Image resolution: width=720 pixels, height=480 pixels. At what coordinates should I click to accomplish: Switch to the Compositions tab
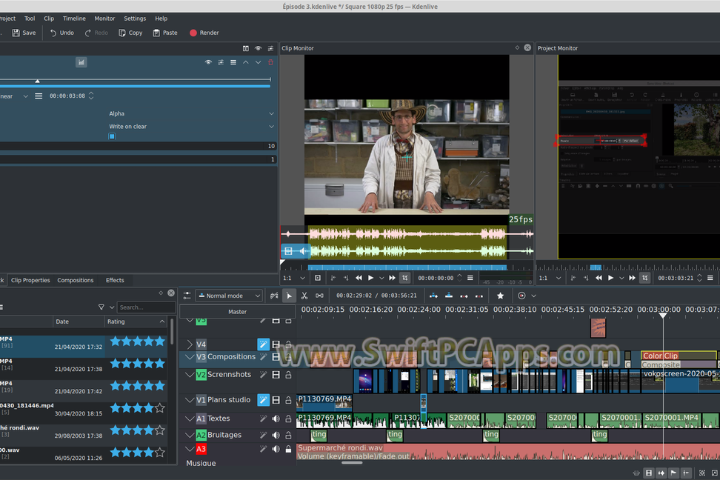75,280
